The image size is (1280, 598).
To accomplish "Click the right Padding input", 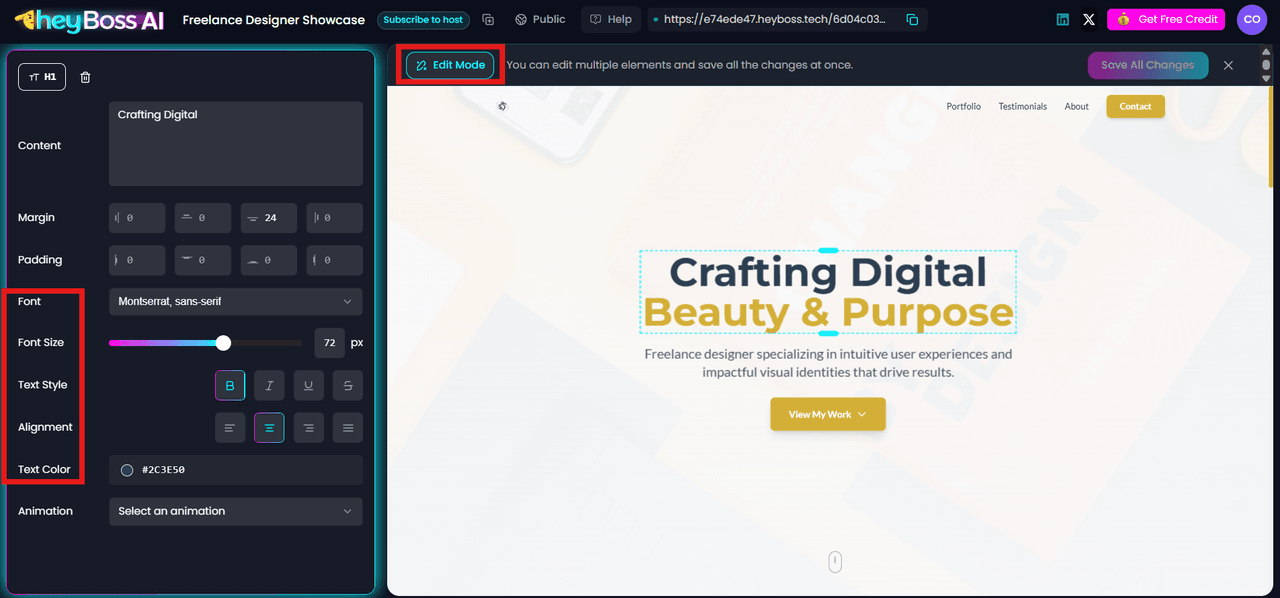I will [x=335, y=260].
